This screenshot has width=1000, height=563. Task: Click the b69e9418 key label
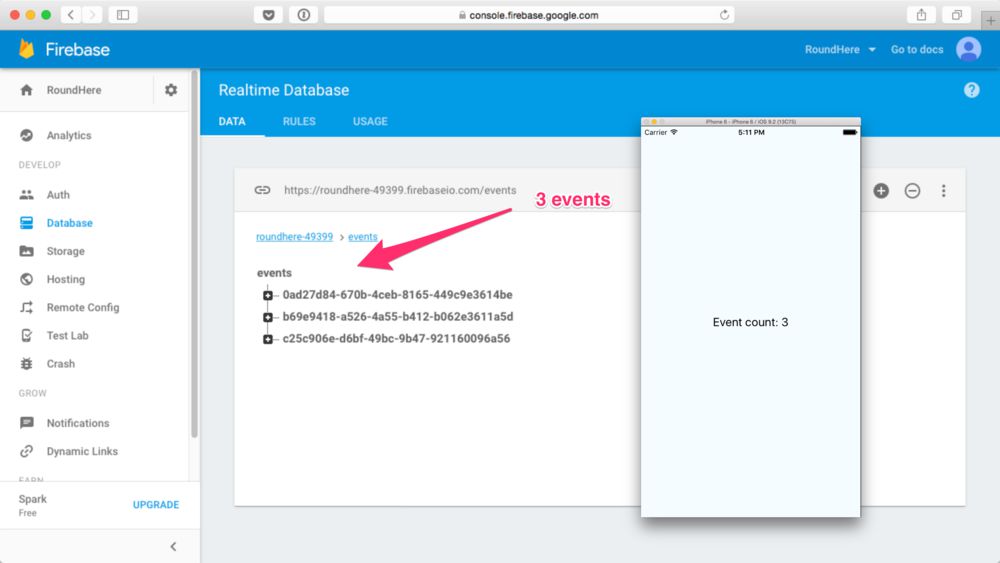pyautogui.click(x=398, y=316)
